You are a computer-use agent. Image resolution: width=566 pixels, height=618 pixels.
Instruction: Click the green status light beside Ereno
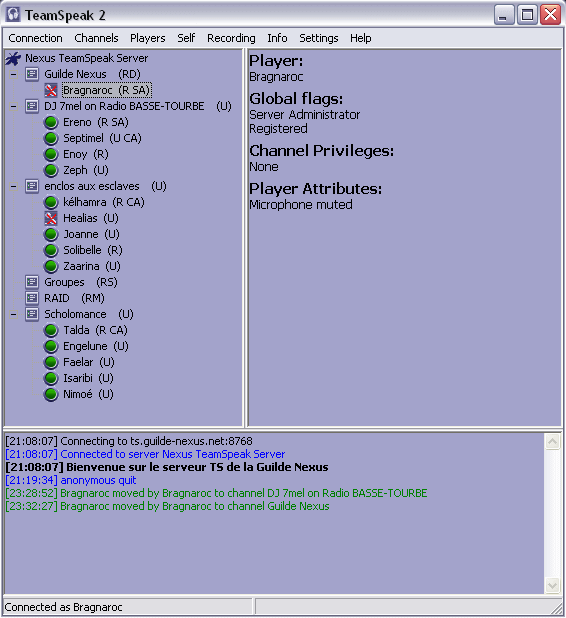click(51, 122)
